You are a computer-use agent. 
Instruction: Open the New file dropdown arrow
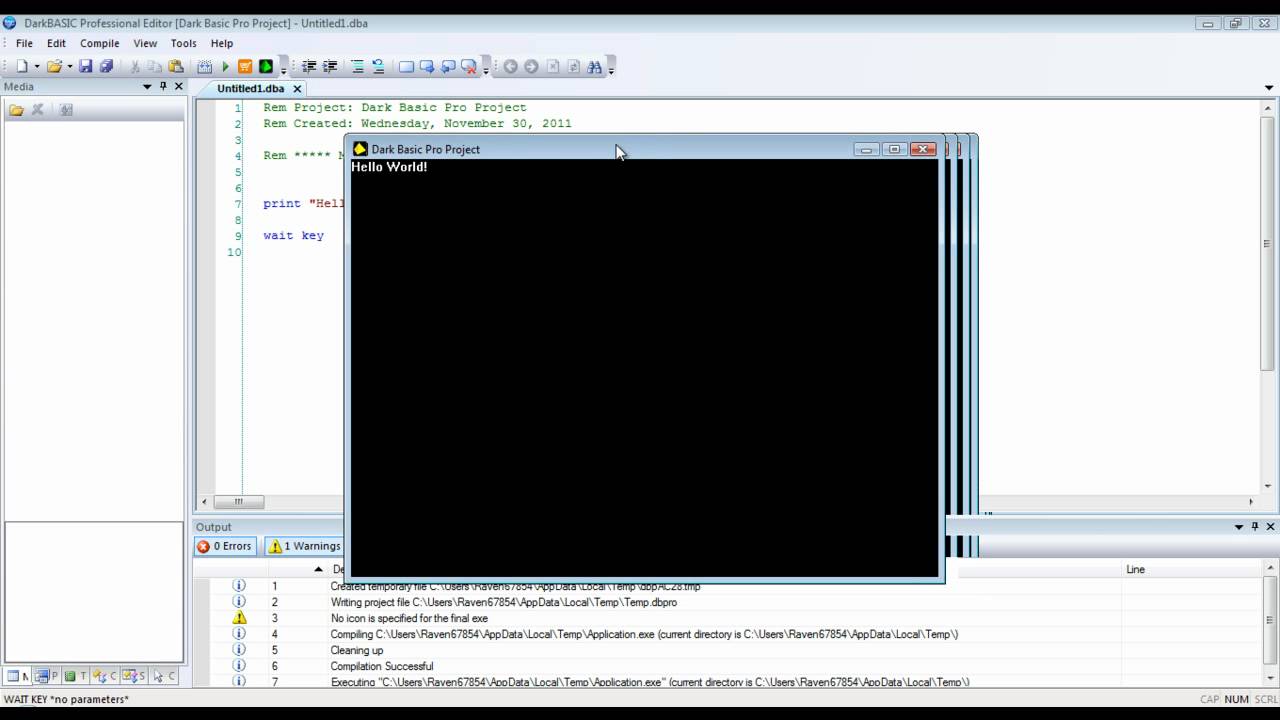37,67
